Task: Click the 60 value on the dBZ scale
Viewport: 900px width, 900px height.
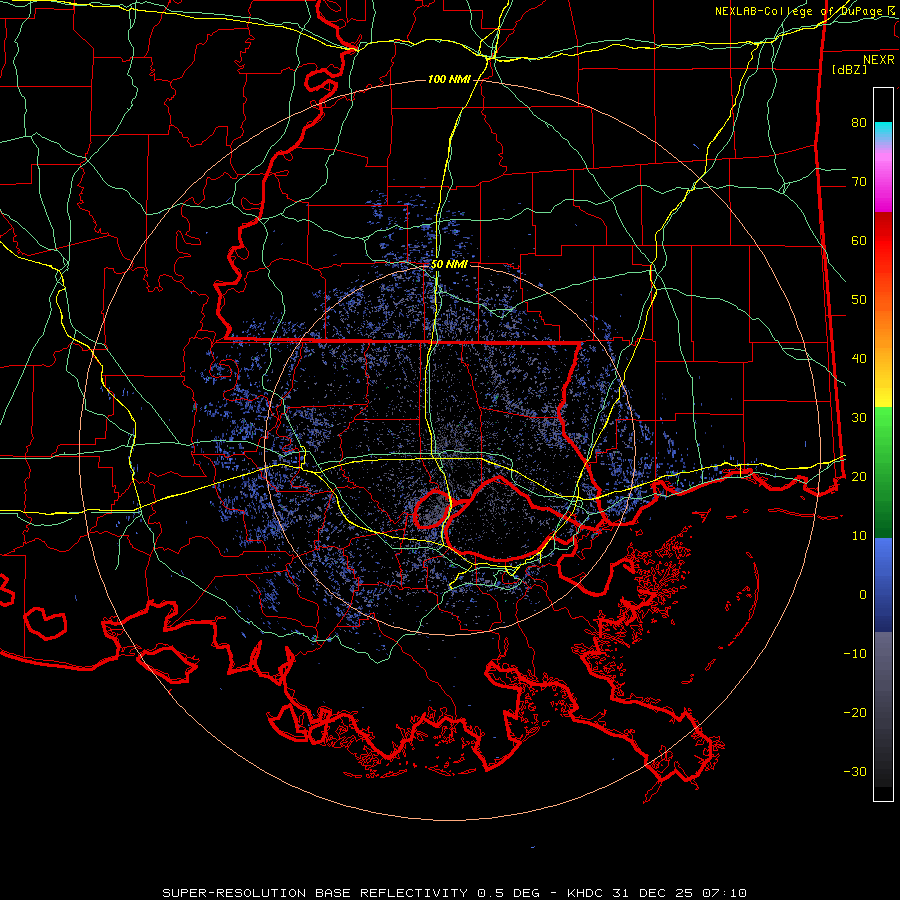Action: click(x=859, y=240)
